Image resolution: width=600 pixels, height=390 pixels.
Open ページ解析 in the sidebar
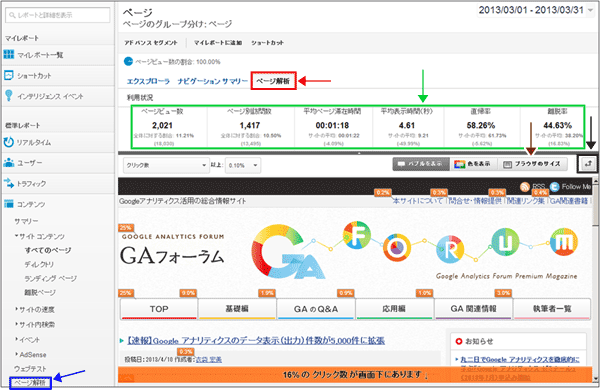[x=30, y=382]
